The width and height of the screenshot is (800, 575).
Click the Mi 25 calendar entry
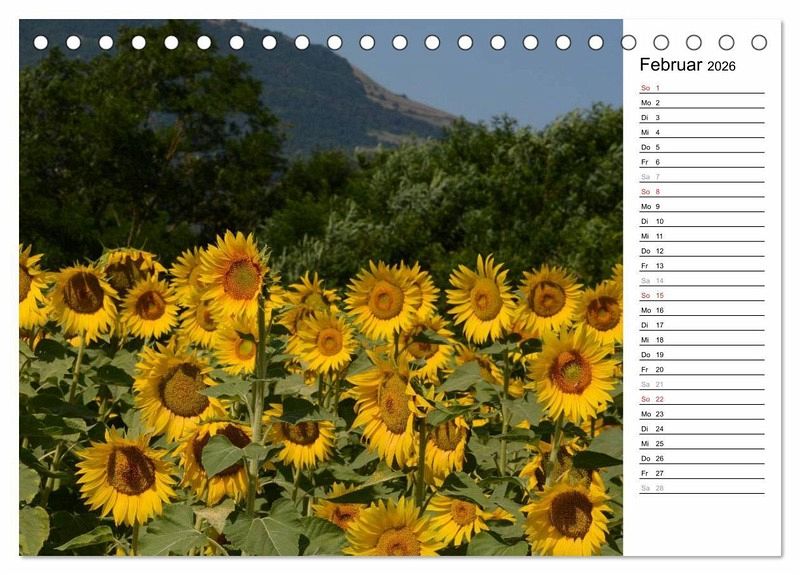click(x=701, y=443)
